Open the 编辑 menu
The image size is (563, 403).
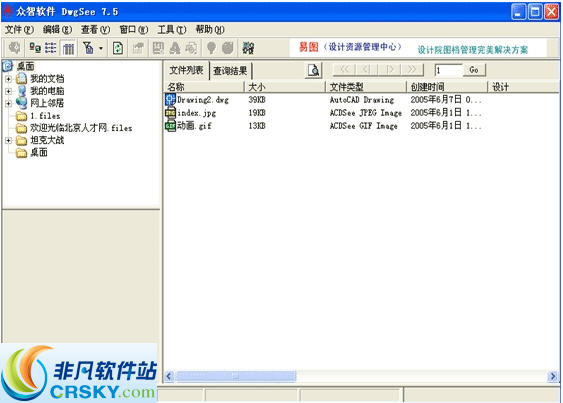pyautogui.click(x=57, y=29)
